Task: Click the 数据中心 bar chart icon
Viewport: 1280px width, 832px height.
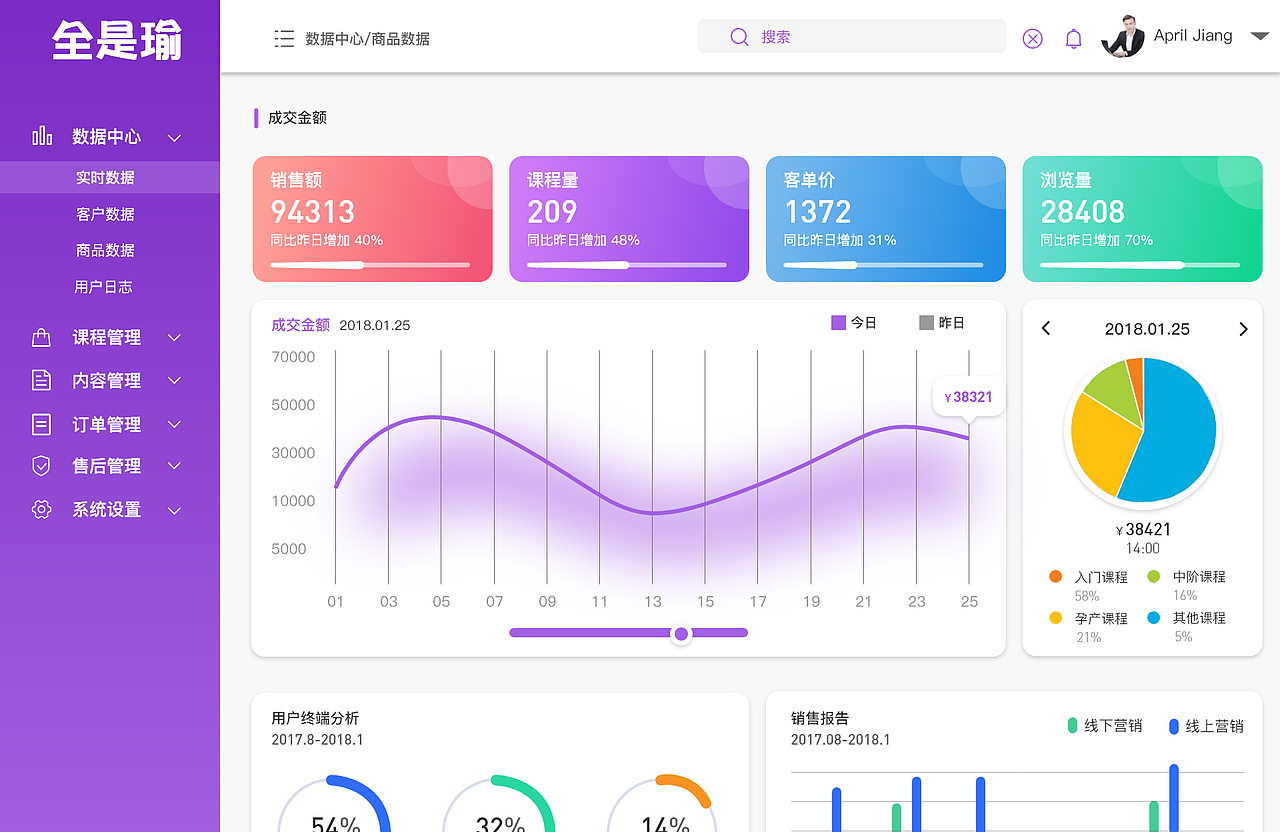Action: pyautogui.click(x=42, y=136)
